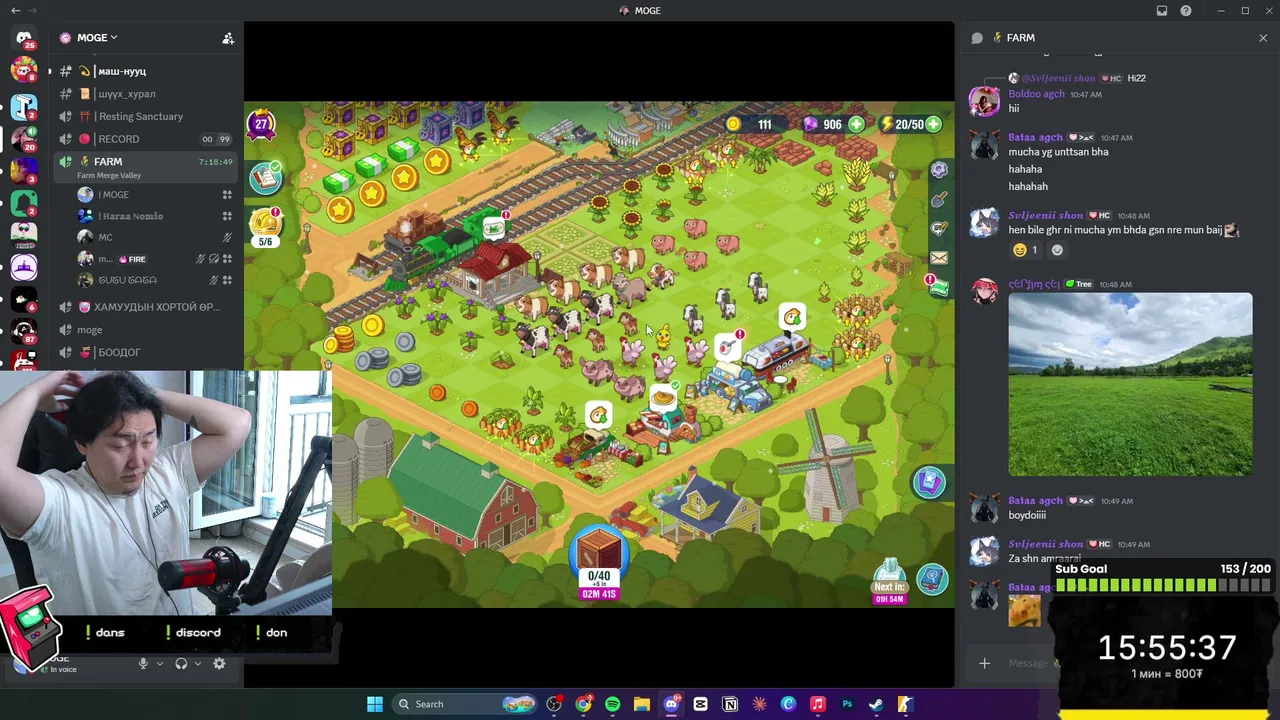
Task: Click Bataa agch username at 10:47 AM
Action: [x=1035, y=137]
